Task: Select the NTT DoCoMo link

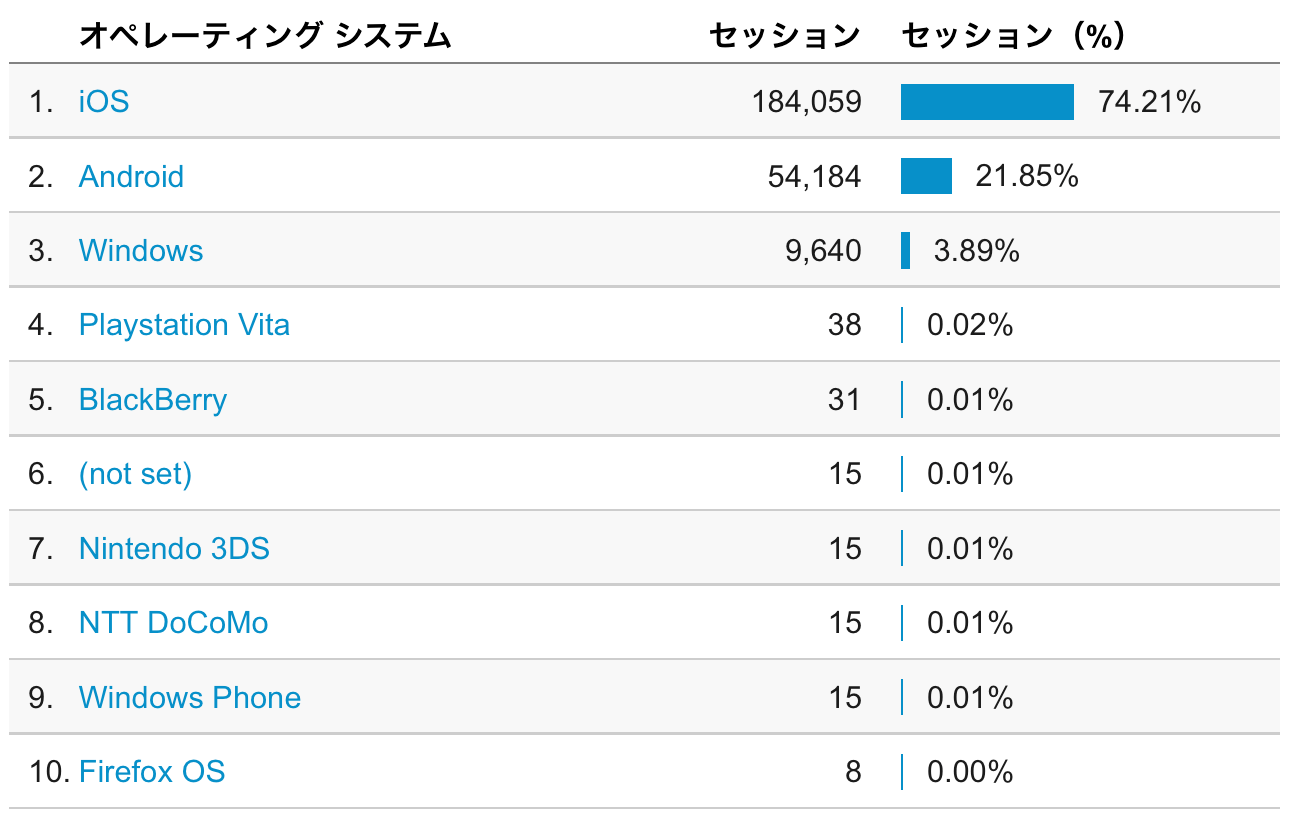Action: coord(173,623)
